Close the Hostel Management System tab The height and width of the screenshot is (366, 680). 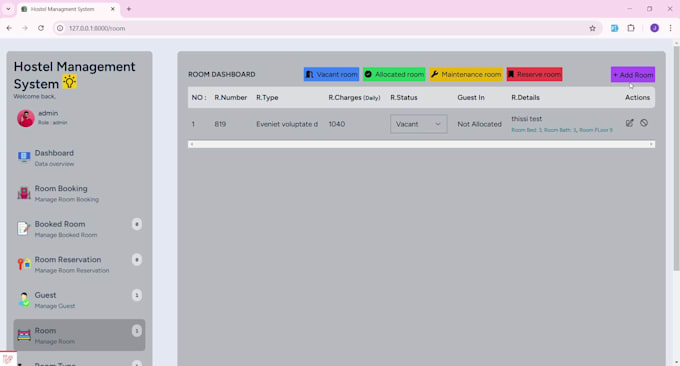coord(113,9)
